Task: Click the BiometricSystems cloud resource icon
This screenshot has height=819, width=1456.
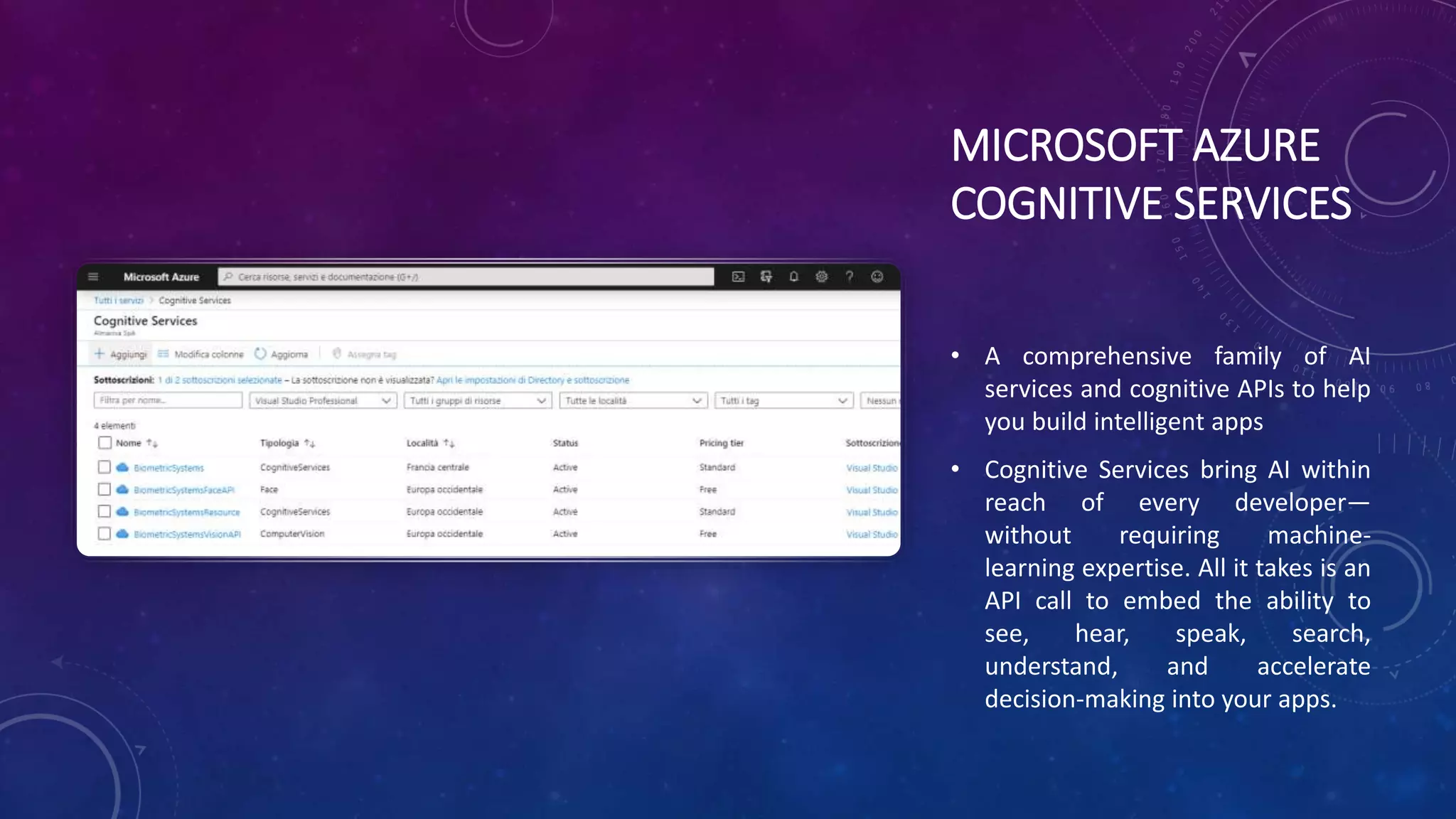Action: click(122, 467)
